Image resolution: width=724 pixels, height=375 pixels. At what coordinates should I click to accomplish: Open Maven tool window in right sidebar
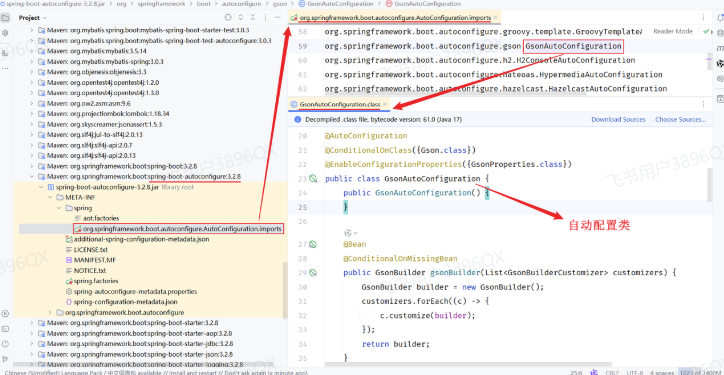tap(719, 48)
